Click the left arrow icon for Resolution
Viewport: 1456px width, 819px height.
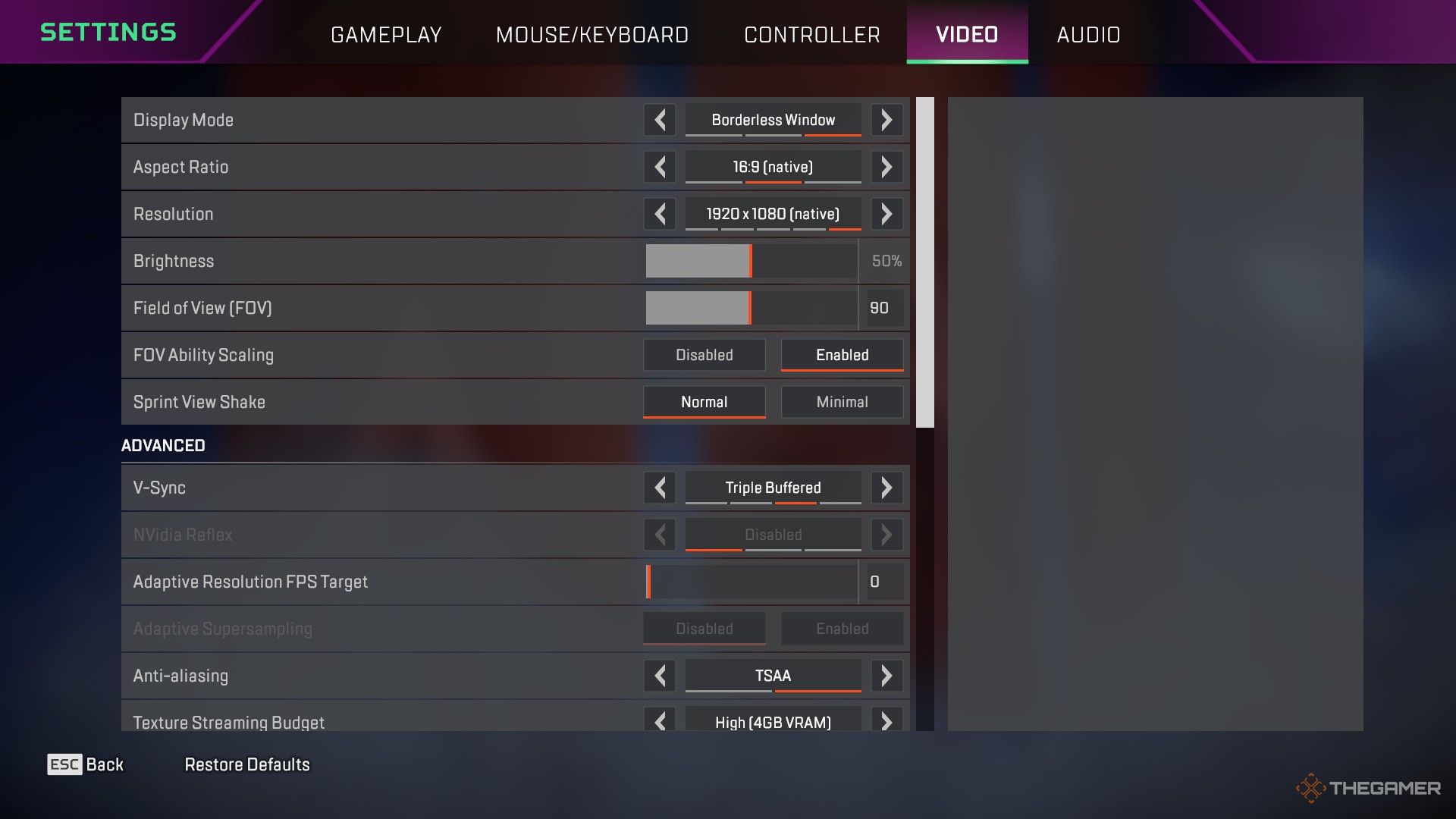[660, 213]
